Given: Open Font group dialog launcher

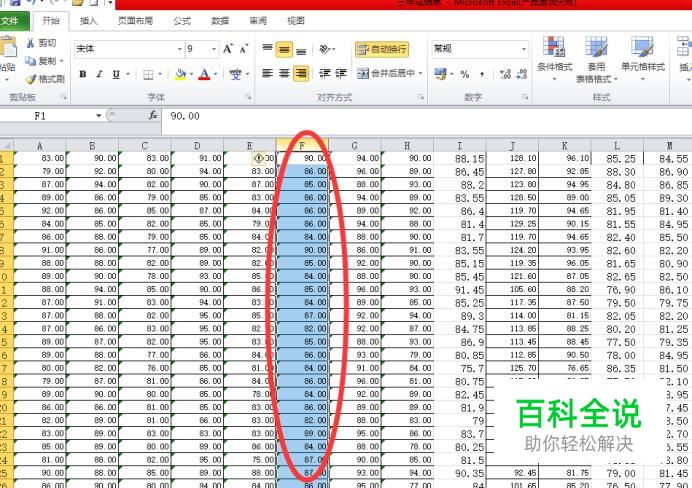Looking at the screenshot, I should point(248,97).
